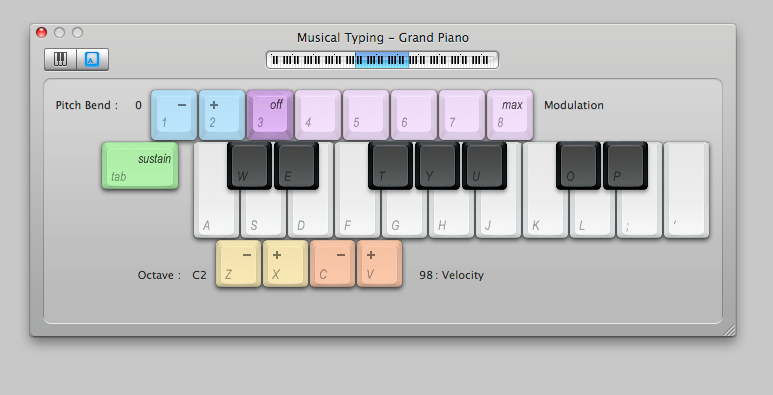The height and width of the screenshot is (395, 773).
Task: Select the Musical Typing view icon
Action: (x=92, y=60)
